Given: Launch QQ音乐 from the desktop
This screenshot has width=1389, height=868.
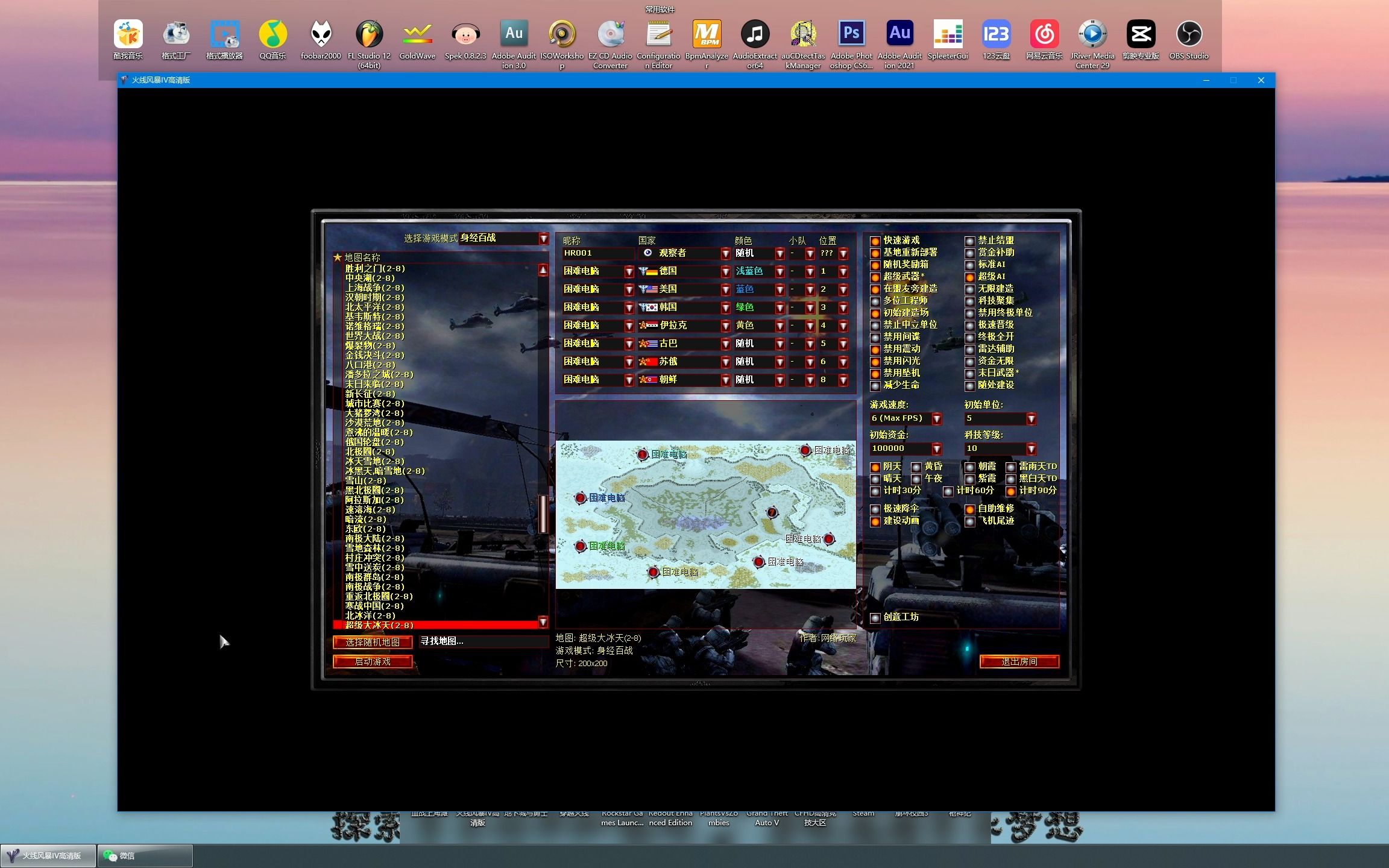Looking at the screenshot, I should 272,40.
